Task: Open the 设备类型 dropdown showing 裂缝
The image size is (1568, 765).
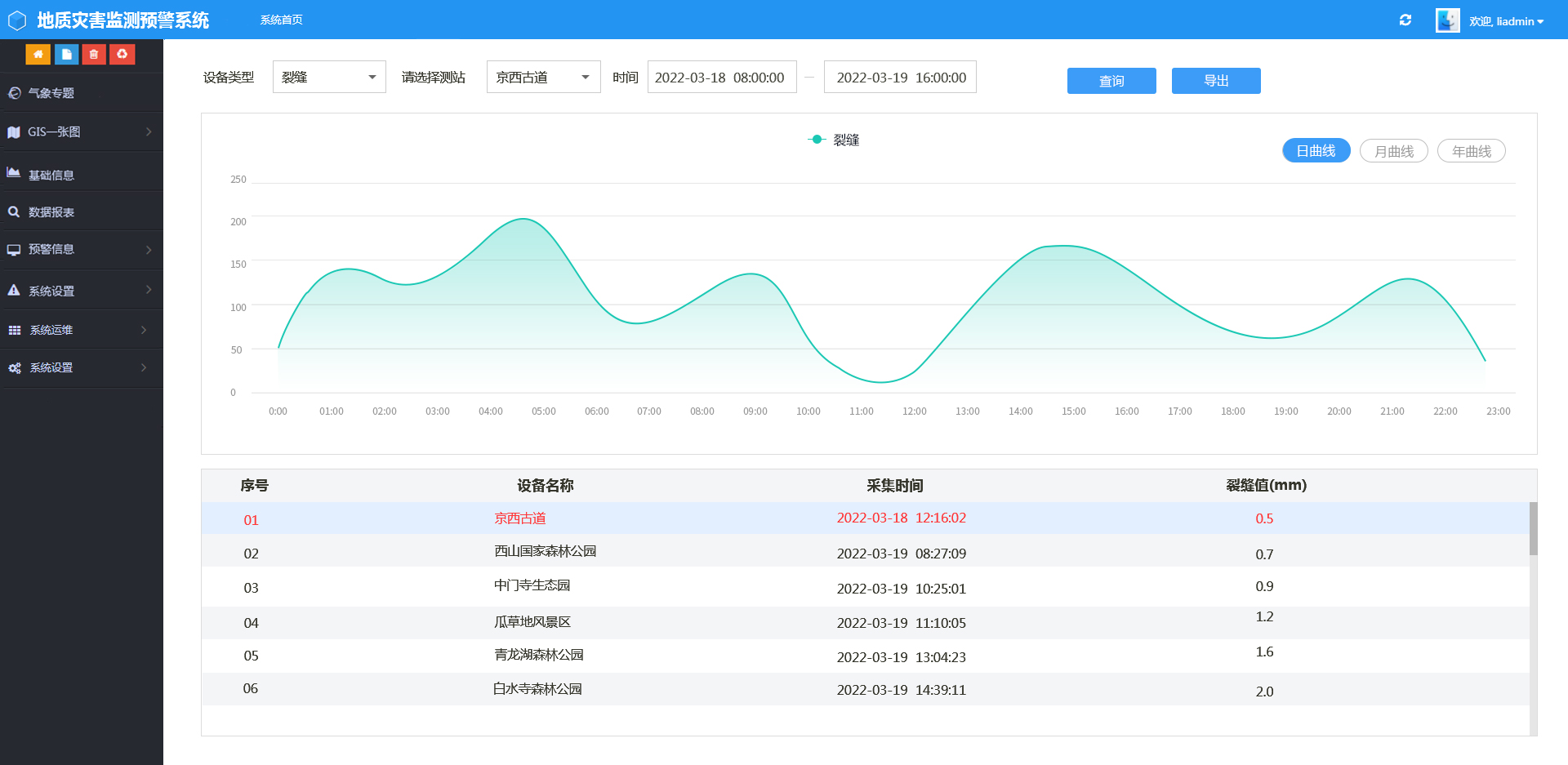Action: [329, 78]
